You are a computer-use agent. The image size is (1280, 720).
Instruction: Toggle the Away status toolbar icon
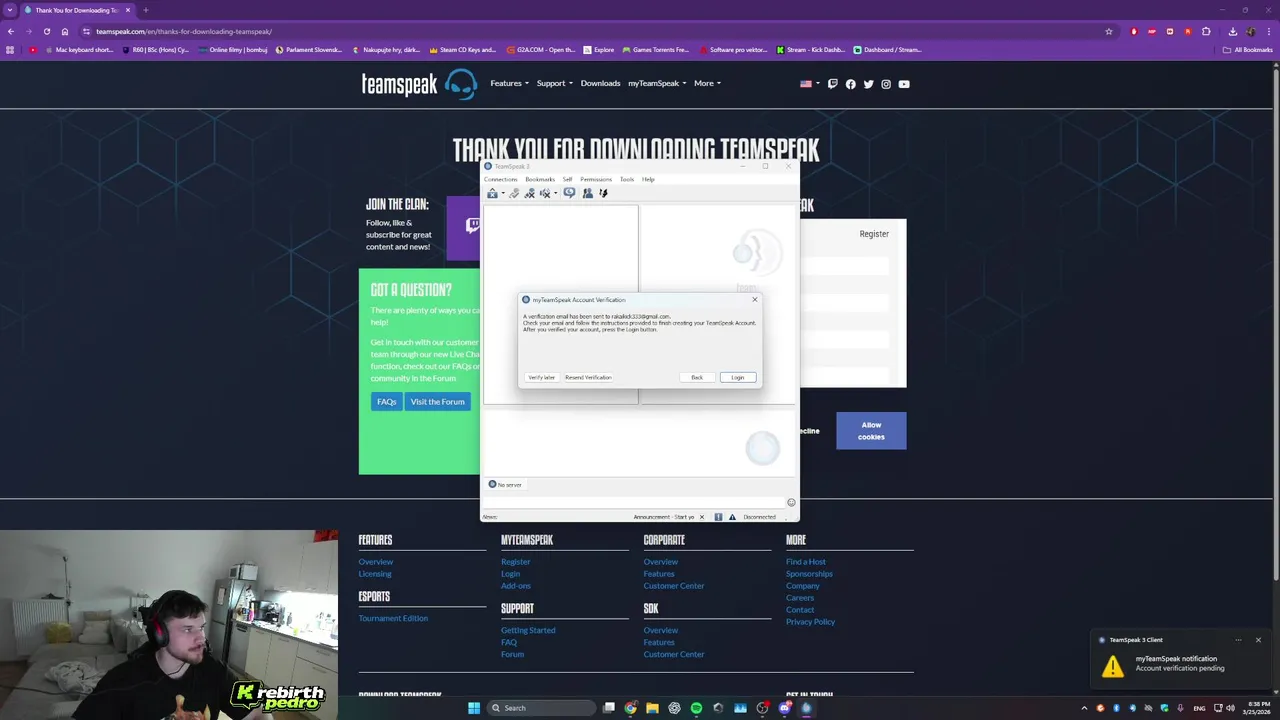[x=569, y=193]
